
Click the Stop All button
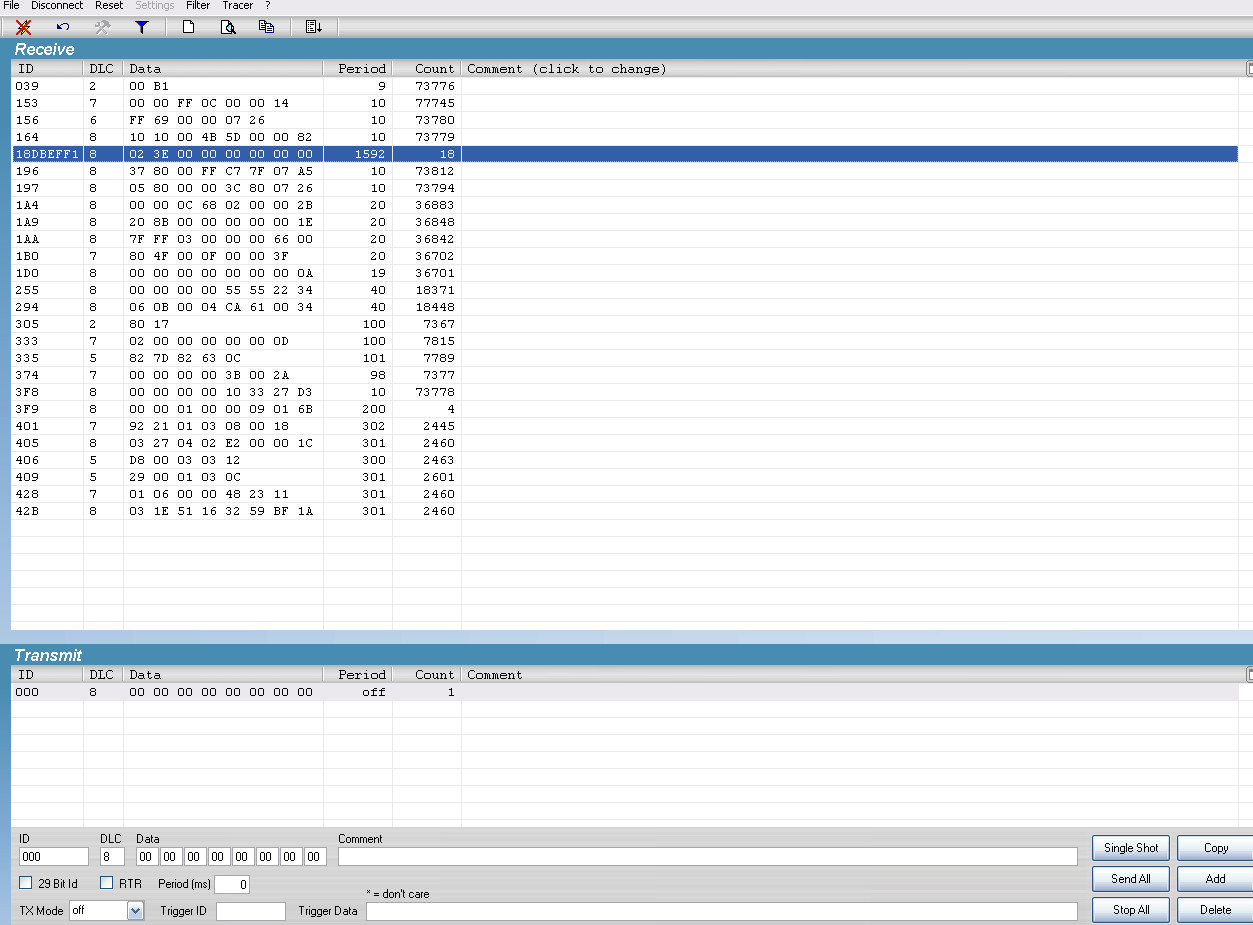[1131, 910]
